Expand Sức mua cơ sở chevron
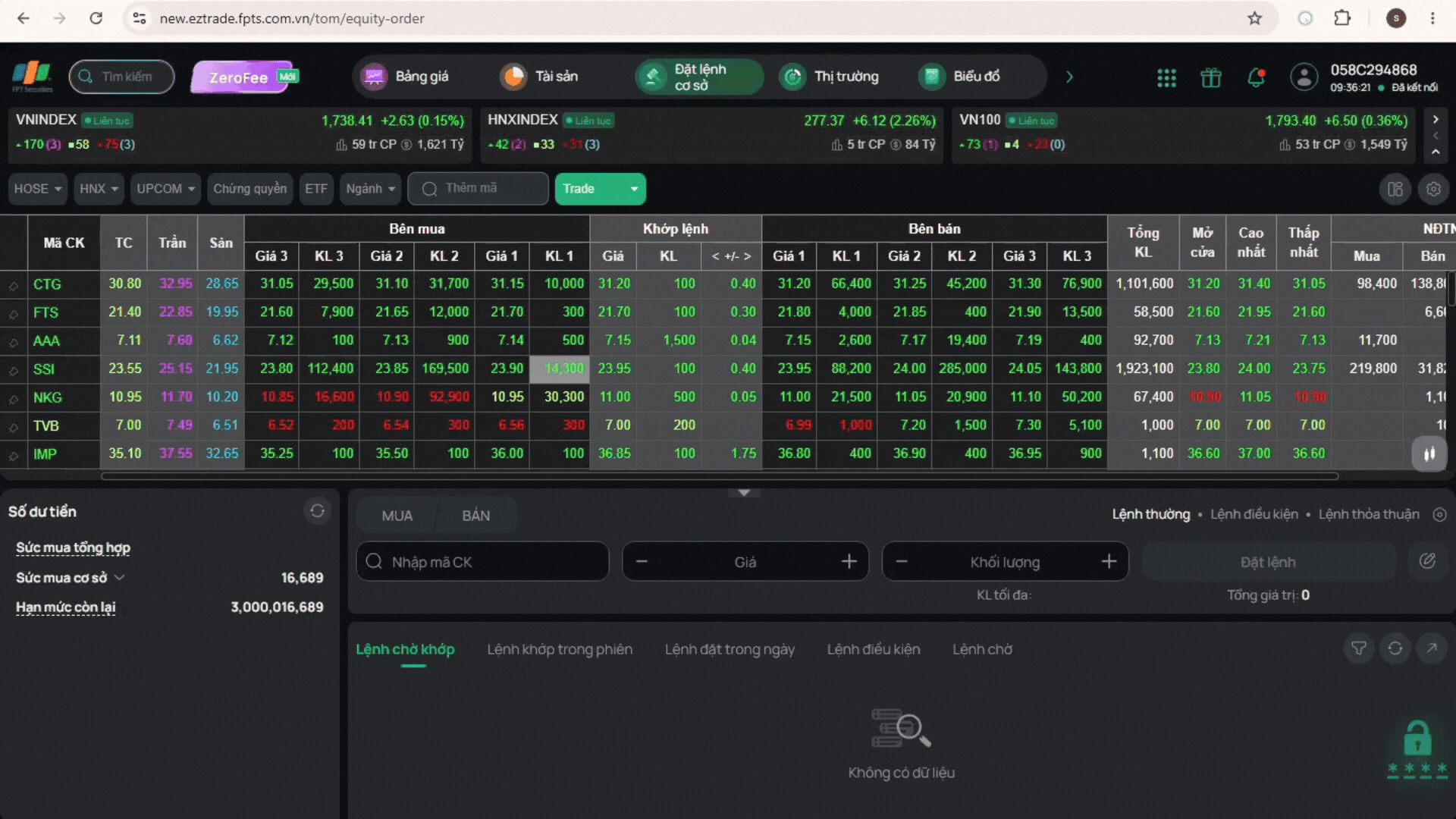Screen dimensions: 1456x819 119,577
